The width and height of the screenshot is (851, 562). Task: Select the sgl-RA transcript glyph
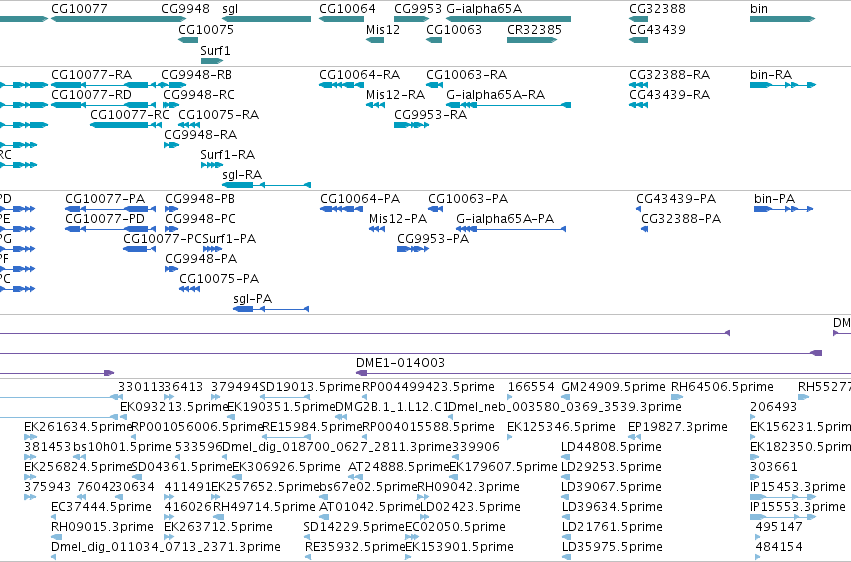[x=266, y=185]
